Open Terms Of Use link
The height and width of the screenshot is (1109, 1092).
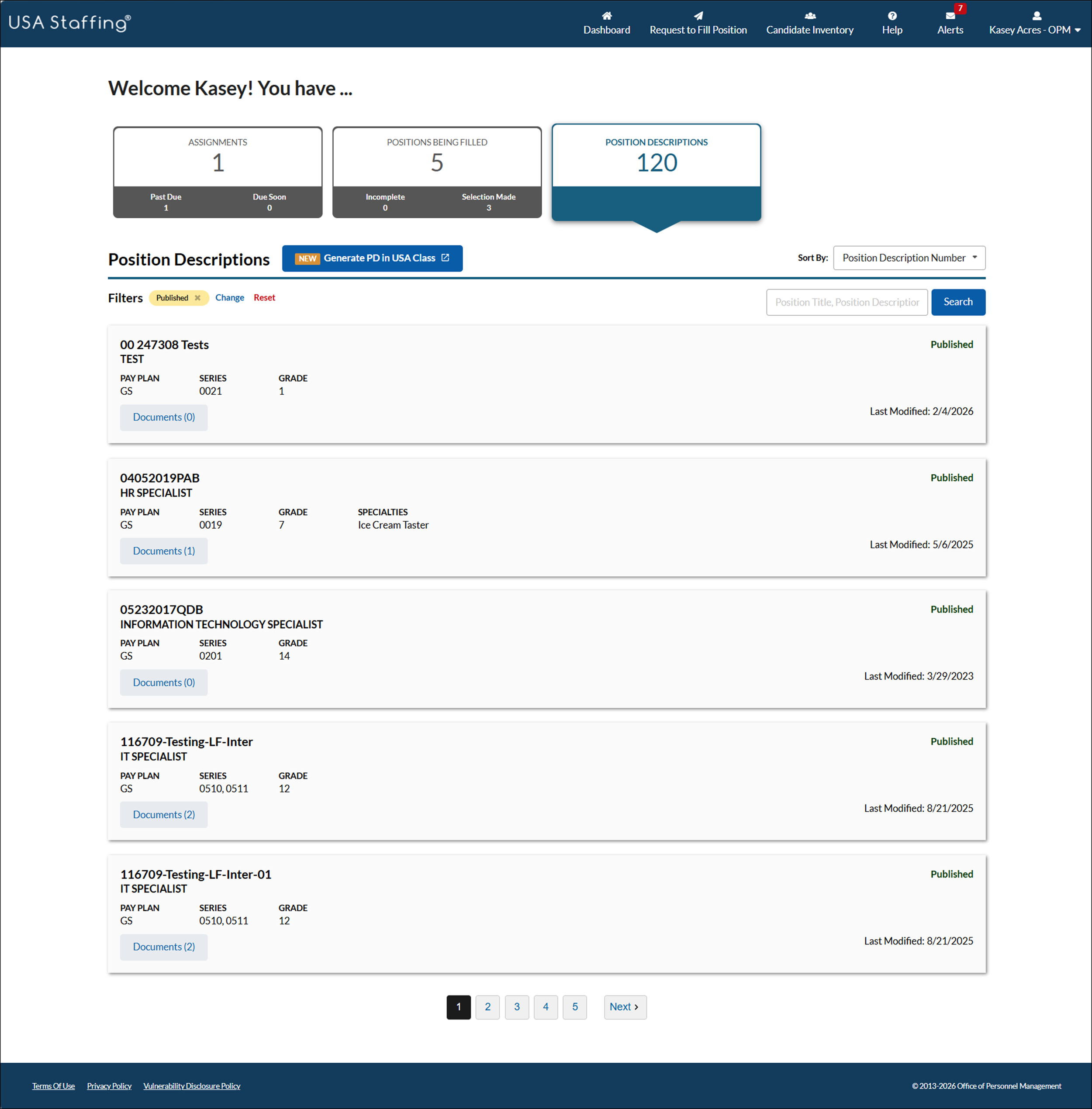(53, 1086)
